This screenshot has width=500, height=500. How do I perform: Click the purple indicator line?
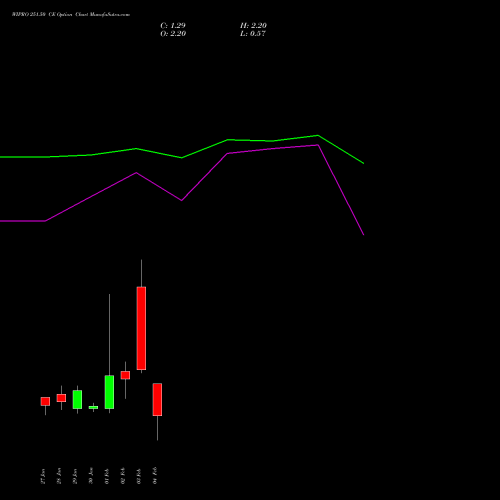182,200
